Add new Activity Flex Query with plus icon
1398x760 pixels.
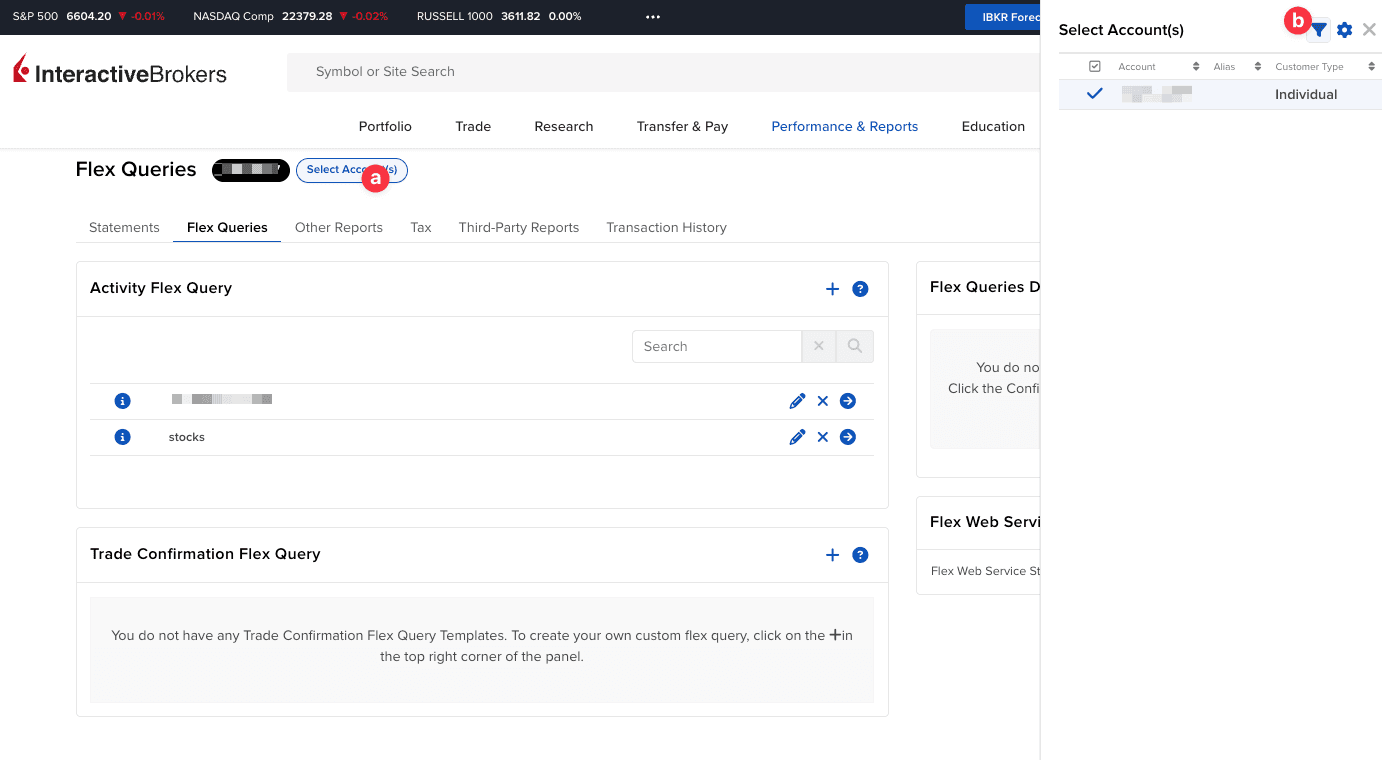click(832, 289)
